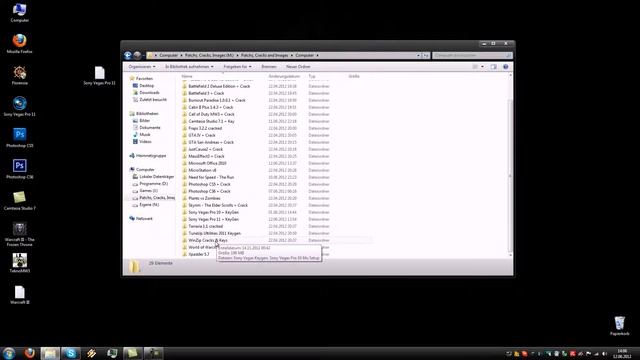
Task: Launch the Mozilla Firefox desktop shortcut
Action: (x=19, y=44)
